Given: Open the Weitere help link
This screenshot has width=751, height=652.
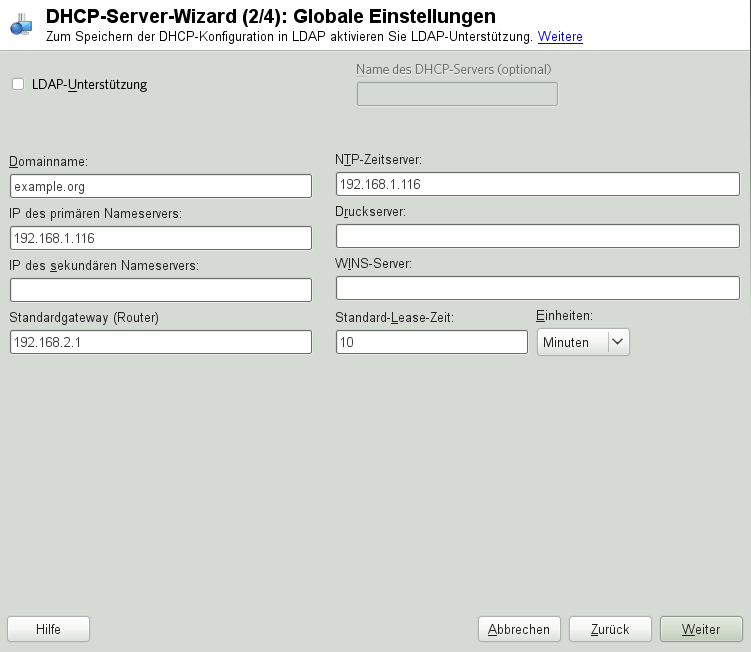Looking at the screenshot, I should (x=560, y=36).
